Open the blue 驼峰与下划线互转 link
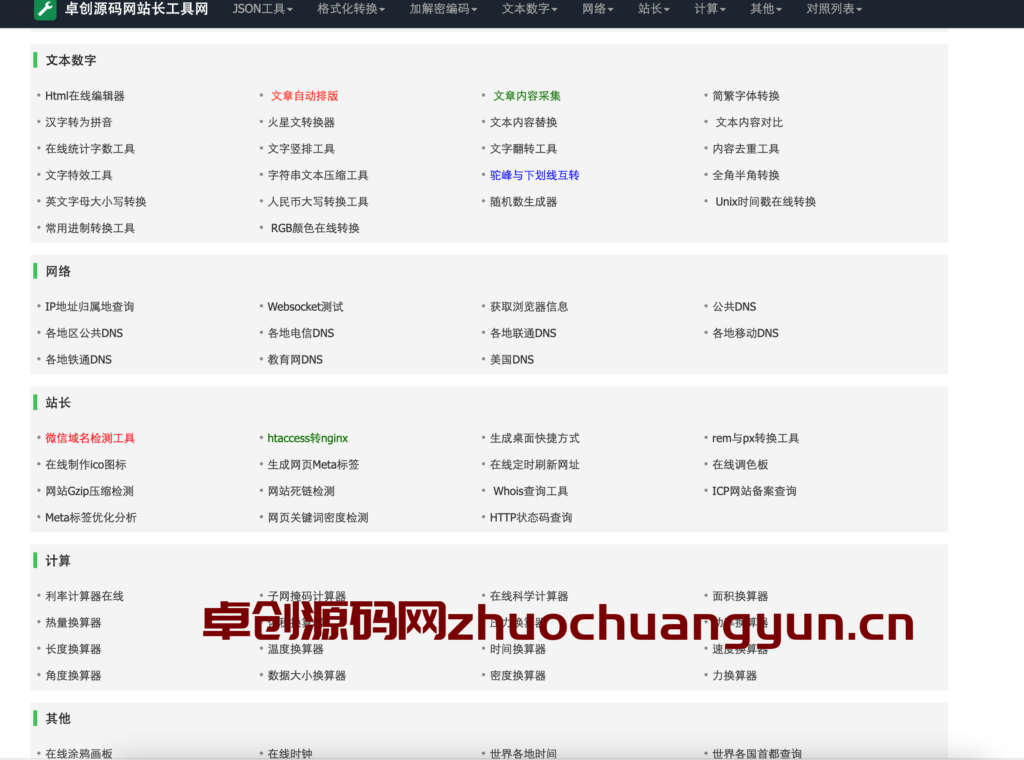The height and width of the screenshot is (760, 1024). point(535,175)
